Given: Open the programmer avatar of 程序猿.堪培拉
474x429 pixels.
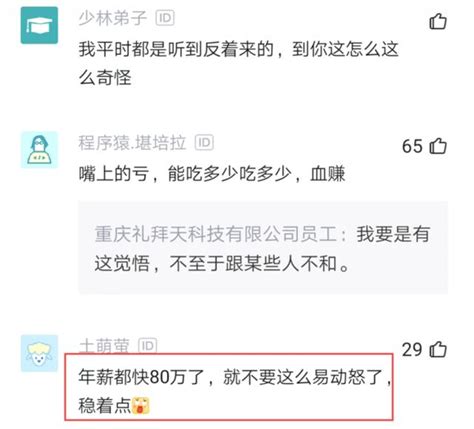Looking at the screenshot, I should click(x=39, y=150).
